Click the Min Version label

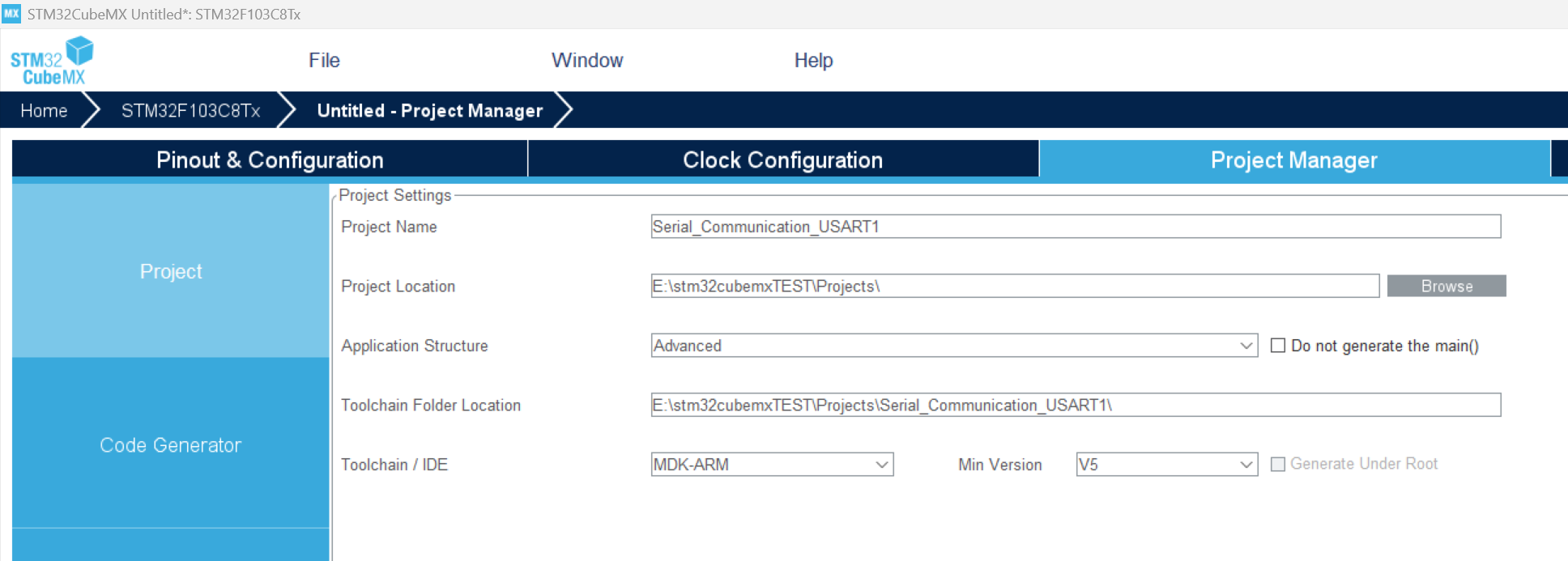(999, 465)
